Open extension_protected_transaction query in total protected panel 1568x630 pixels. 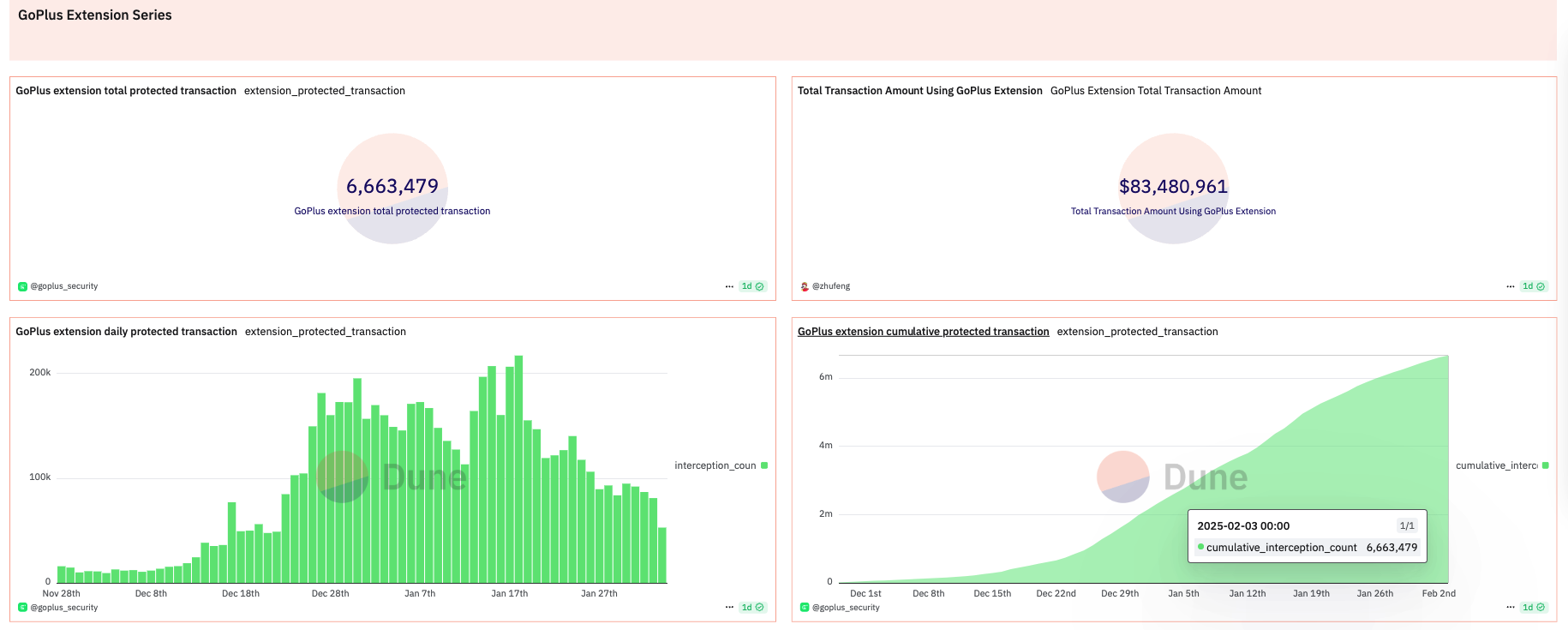325,91
